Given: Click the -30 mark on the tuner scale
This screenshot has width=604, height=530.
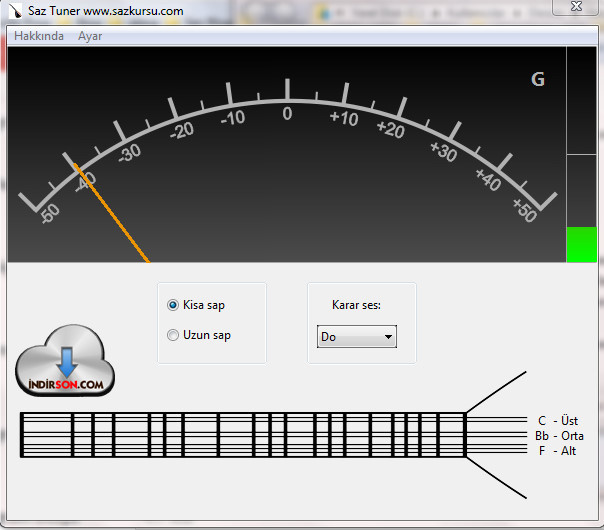Looking at the screenshot, I should point(130,153).
